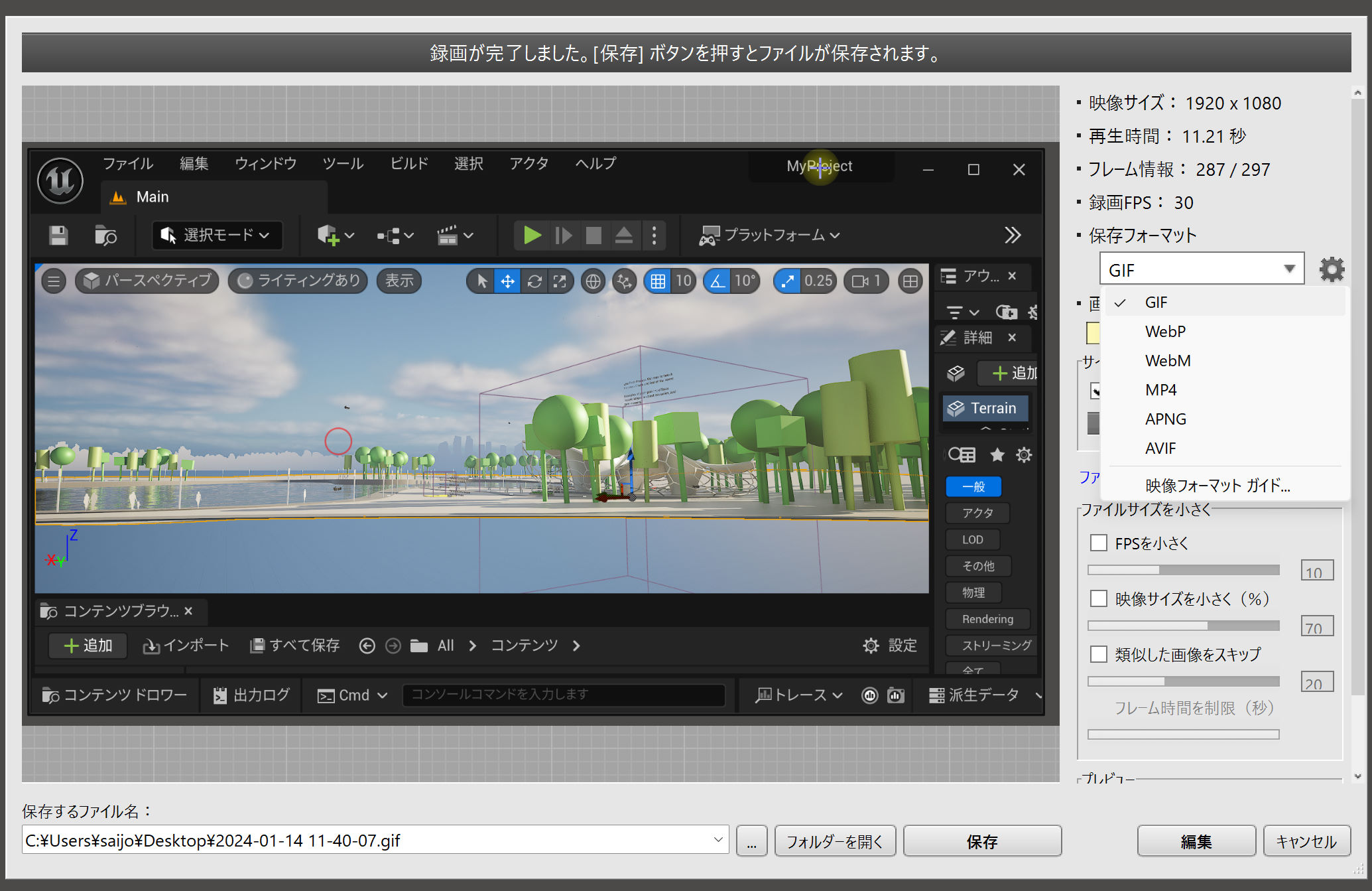Enable the FPSを小さく checkbox

(x=1099, y=543)
